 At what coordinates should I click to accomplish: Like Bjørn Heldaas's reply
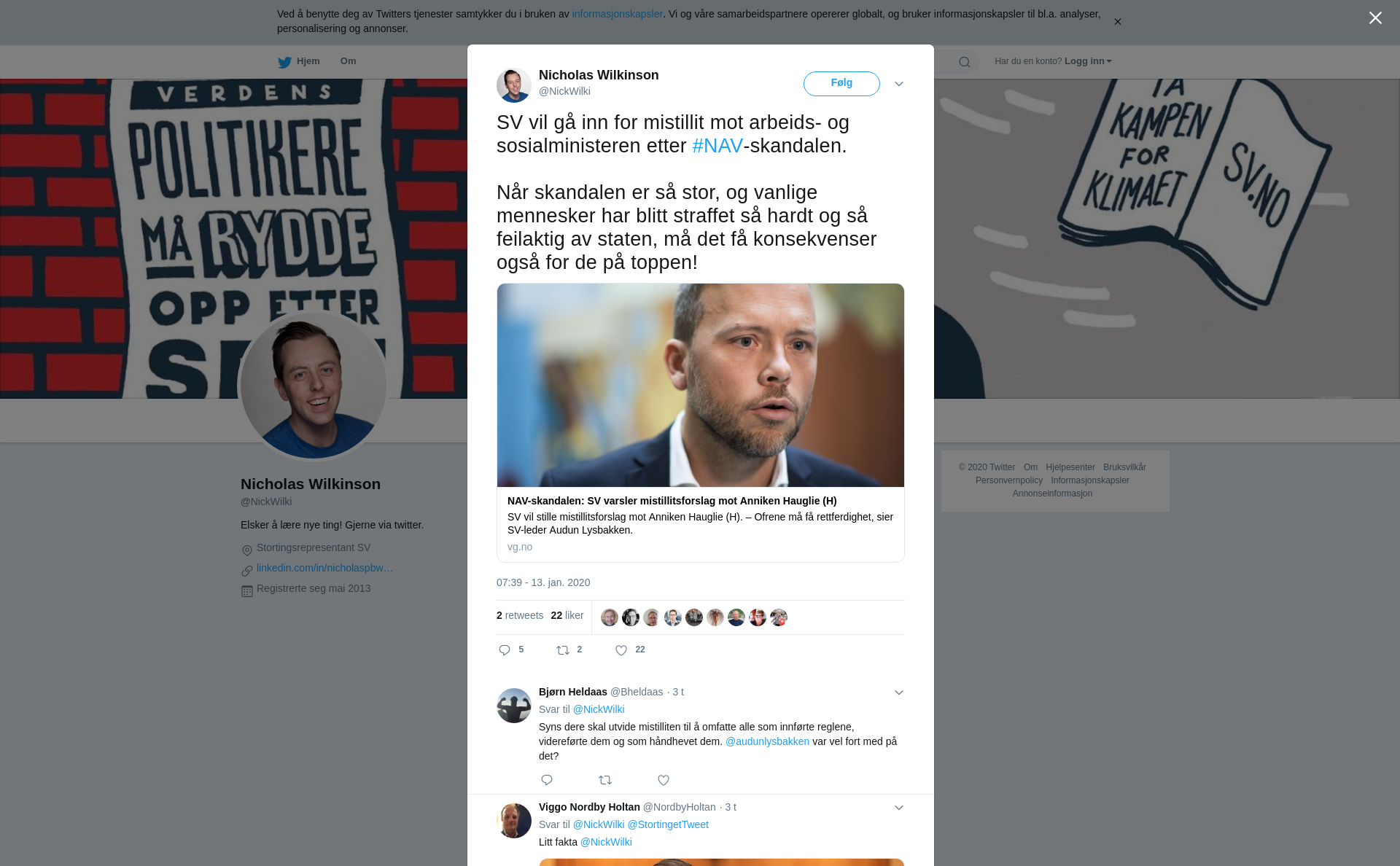(x=664, y=780)
